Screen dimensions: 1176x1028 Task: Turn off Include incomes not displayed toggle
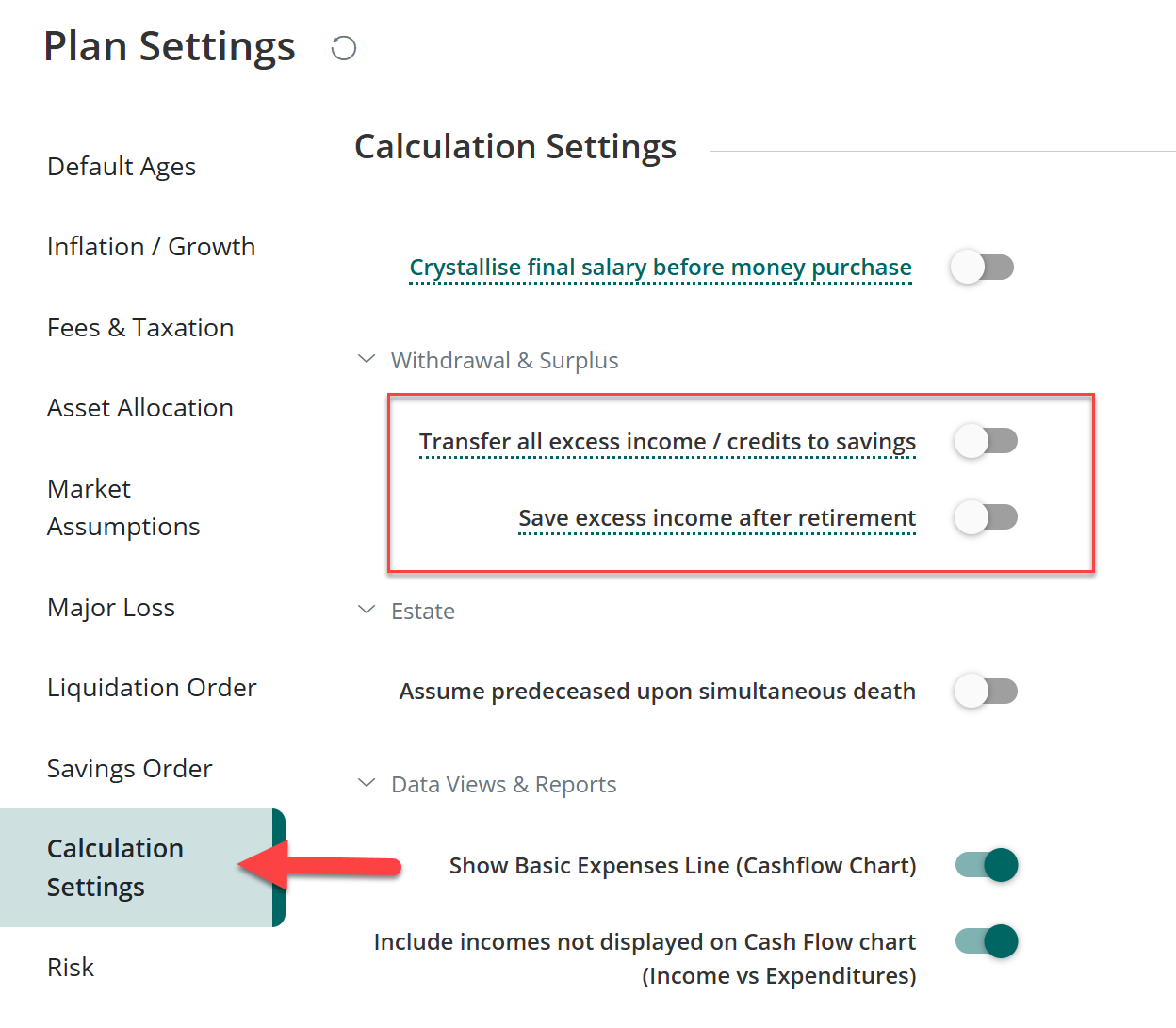pos(987,940)
